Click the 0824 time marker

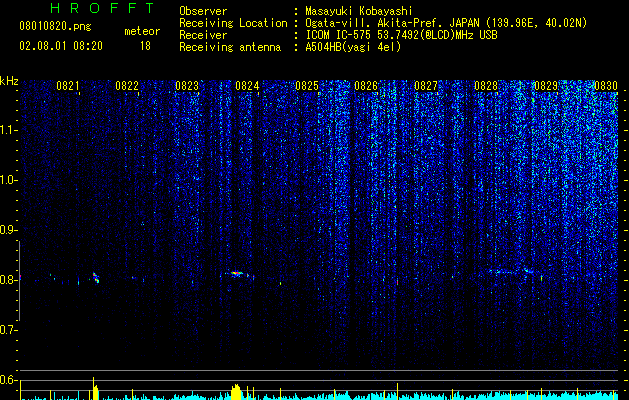coord(247,86)
